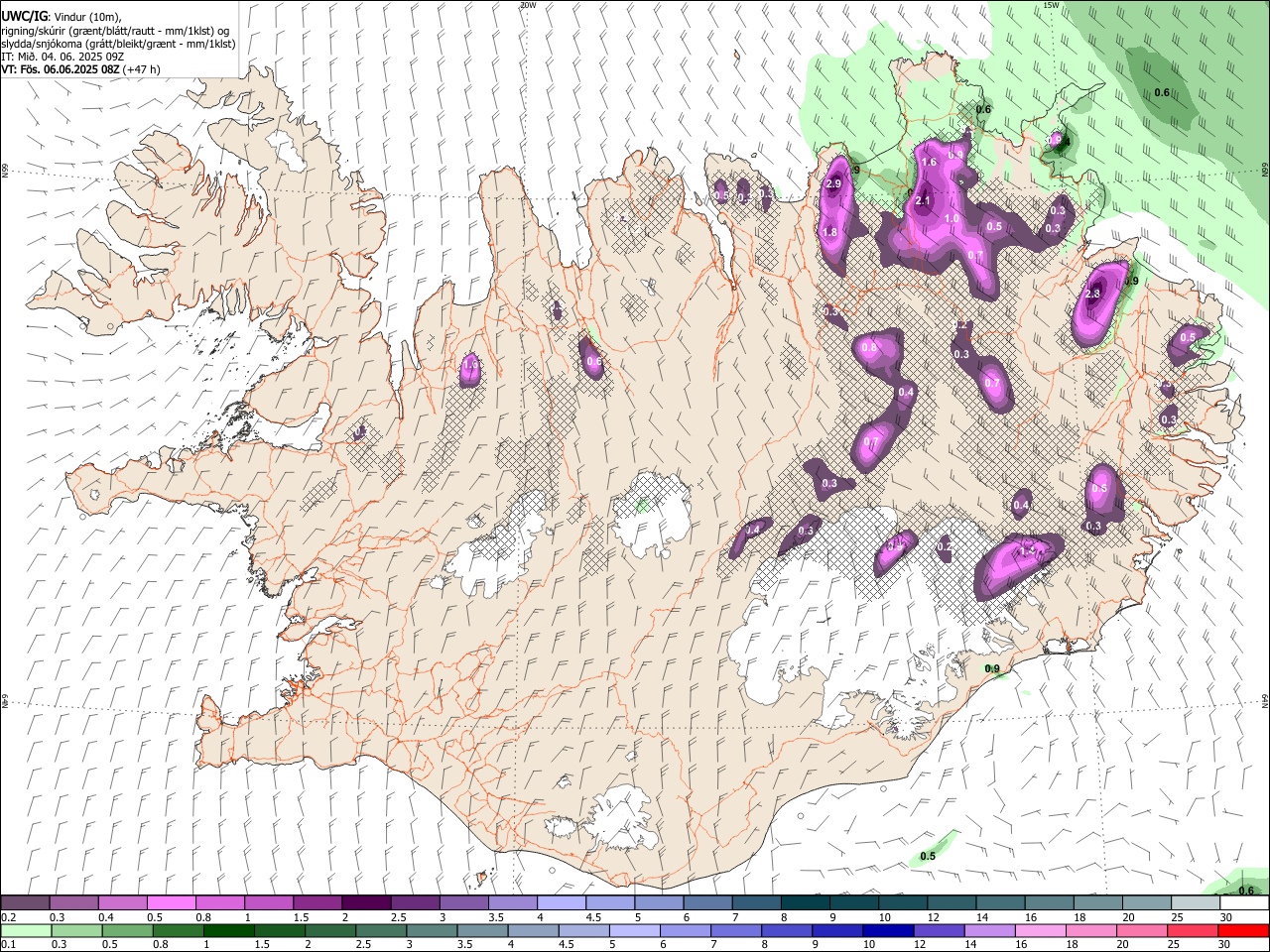This screenshot has width=1270, height=952.
Task: Click the 15W longitude label at top
Action: click(x=1051, y=5)
